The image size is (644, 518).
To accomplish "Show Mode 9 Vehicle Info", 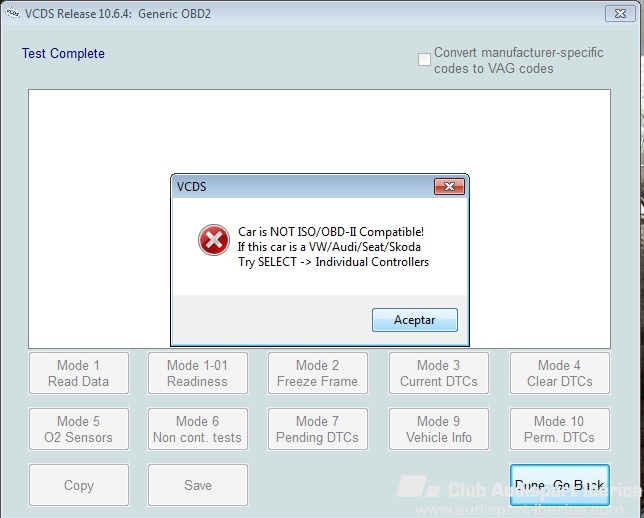I will tap(439, 429).
